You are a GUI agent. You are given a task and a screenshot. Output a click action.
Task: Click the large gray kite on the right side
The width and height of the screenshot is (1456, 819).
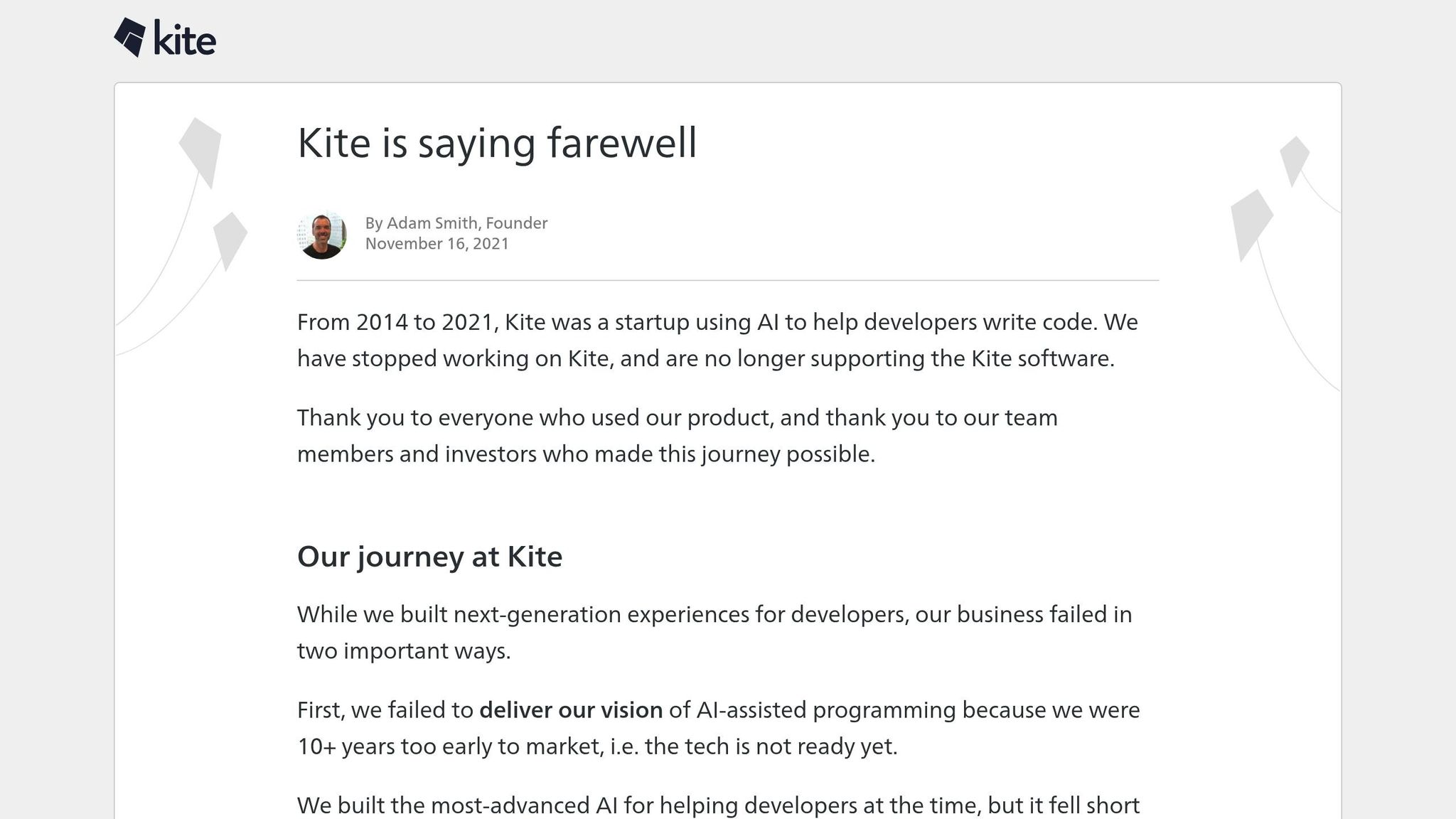tap(1252, 225)
